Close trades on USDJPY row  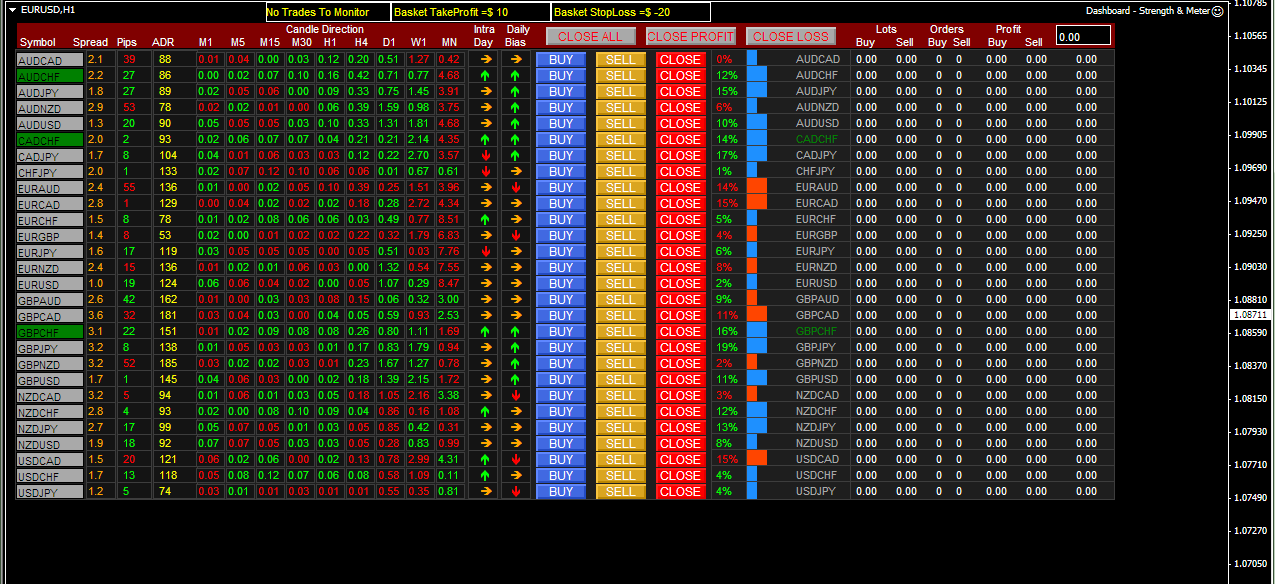point(680,491)
